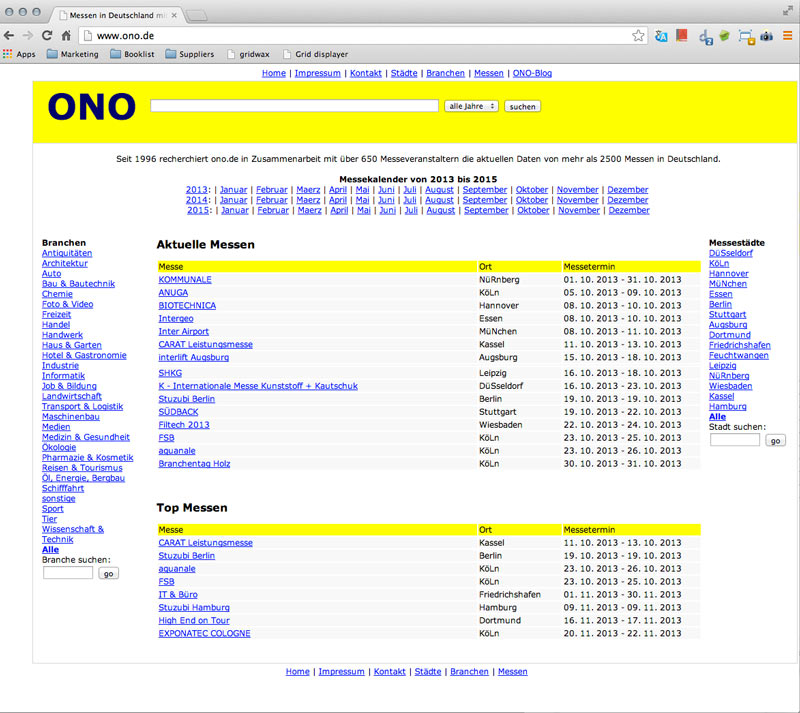The image size is (800, 713).
Task: Open Dezember in the 2015 calendar row
Action: pyautogui.click(x=629, y=210)
